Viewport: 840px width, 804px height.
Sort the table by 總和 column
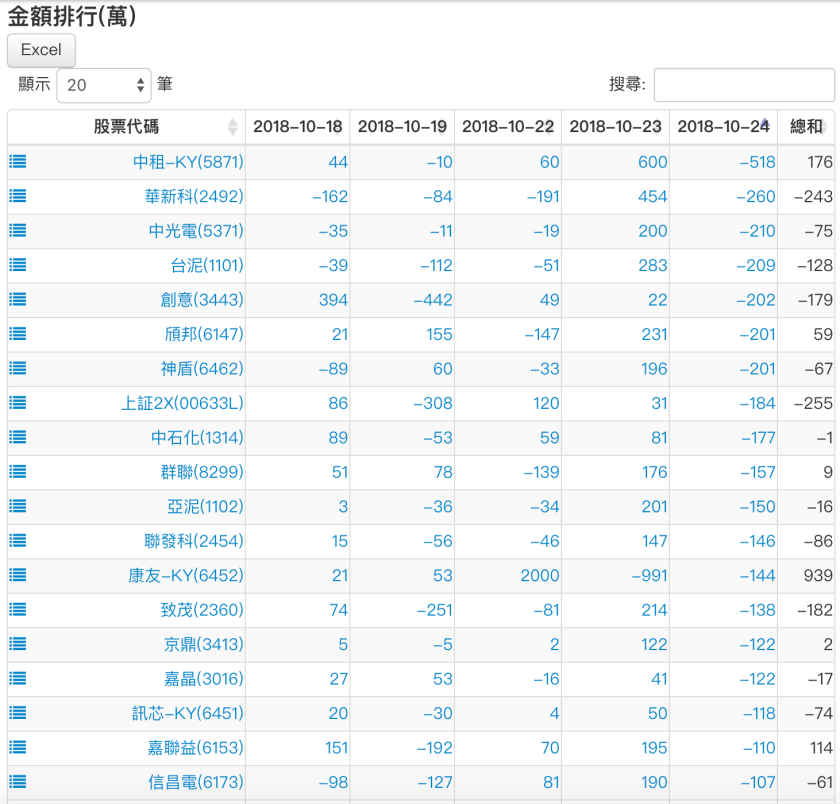pyautogui.click(x=806, y=127)
